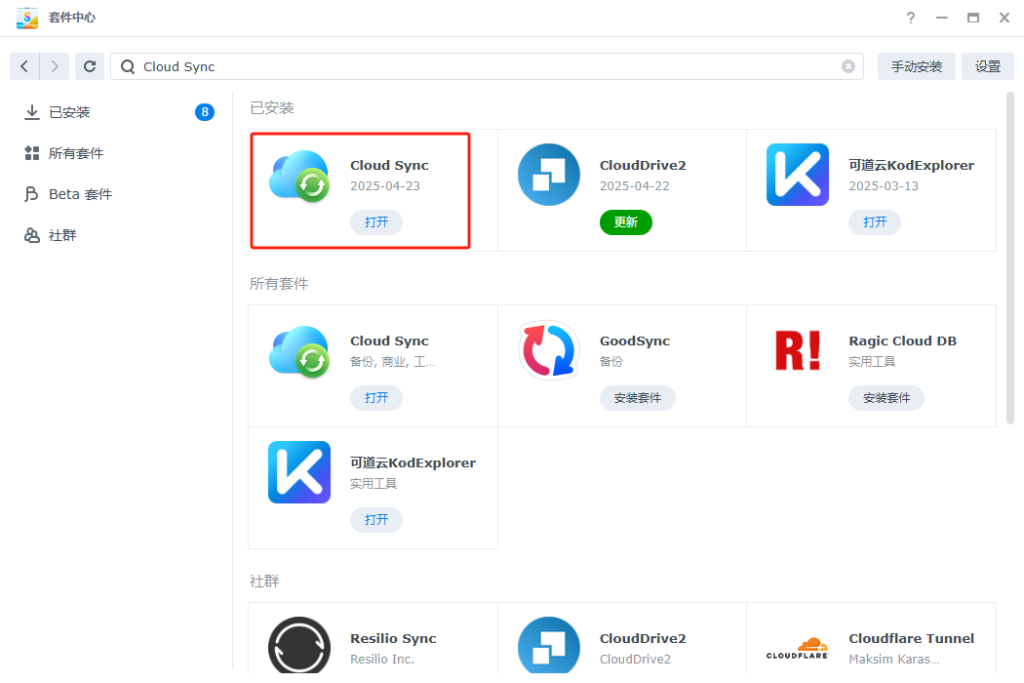
Task: Click 打开 for 可道云KodExplorer under 所有套件
Action: tap(376, 520)
